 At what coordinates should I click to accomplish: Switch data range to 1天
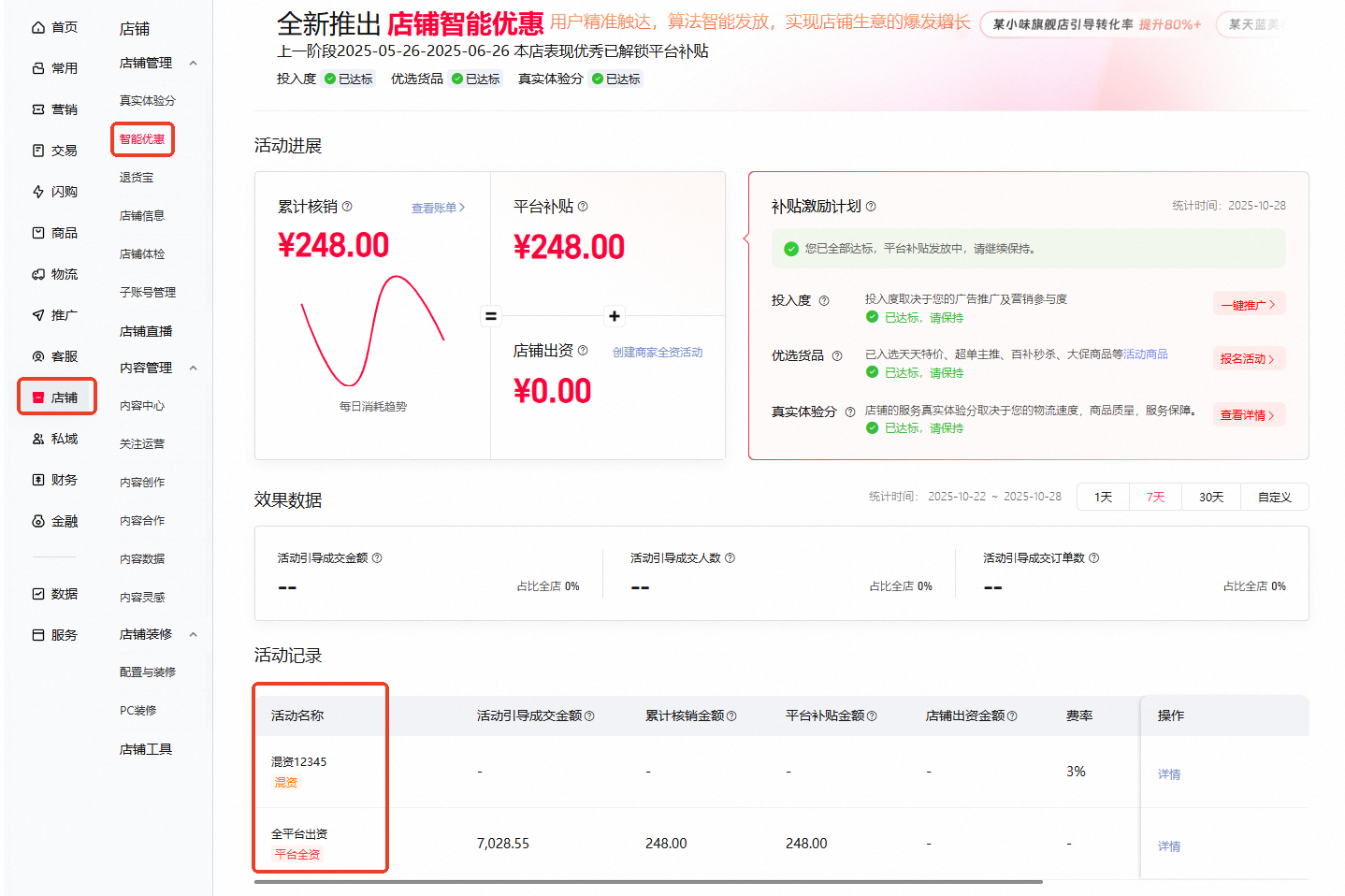[1104, 498]
